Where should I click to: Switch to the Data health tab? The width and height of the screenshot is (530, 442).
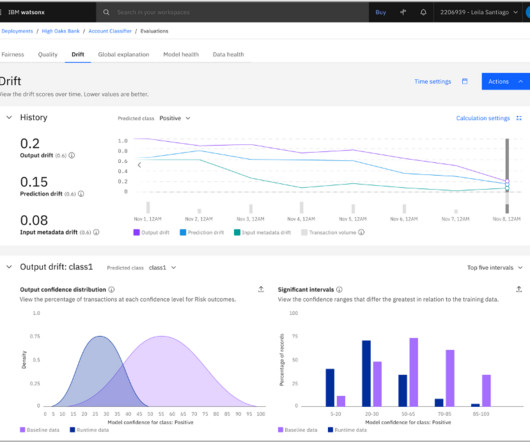228,54
